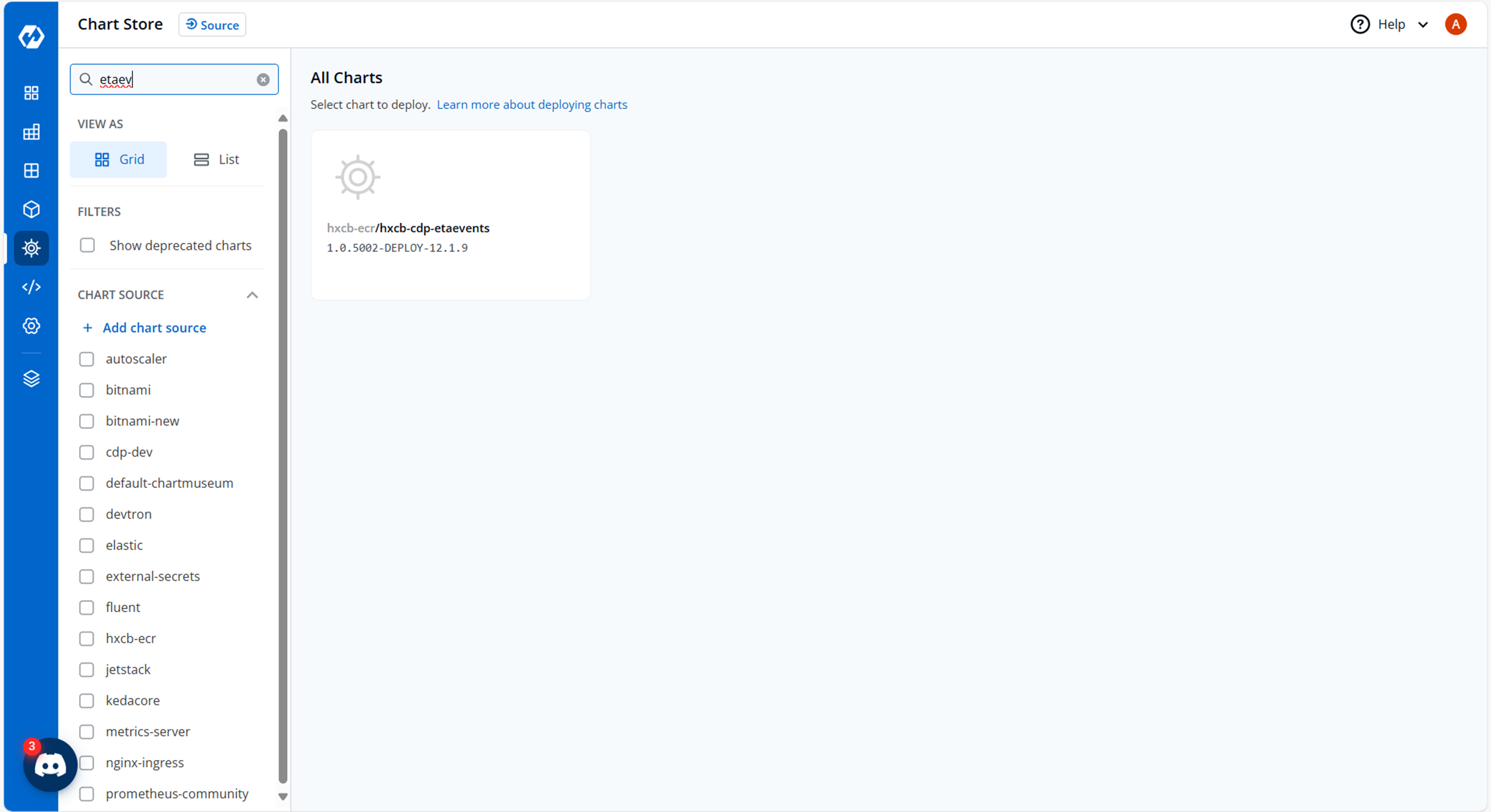Check the bitnami chart source filter
The height and width of the screenshot is (812, 1491).
[x=87, y=390]
